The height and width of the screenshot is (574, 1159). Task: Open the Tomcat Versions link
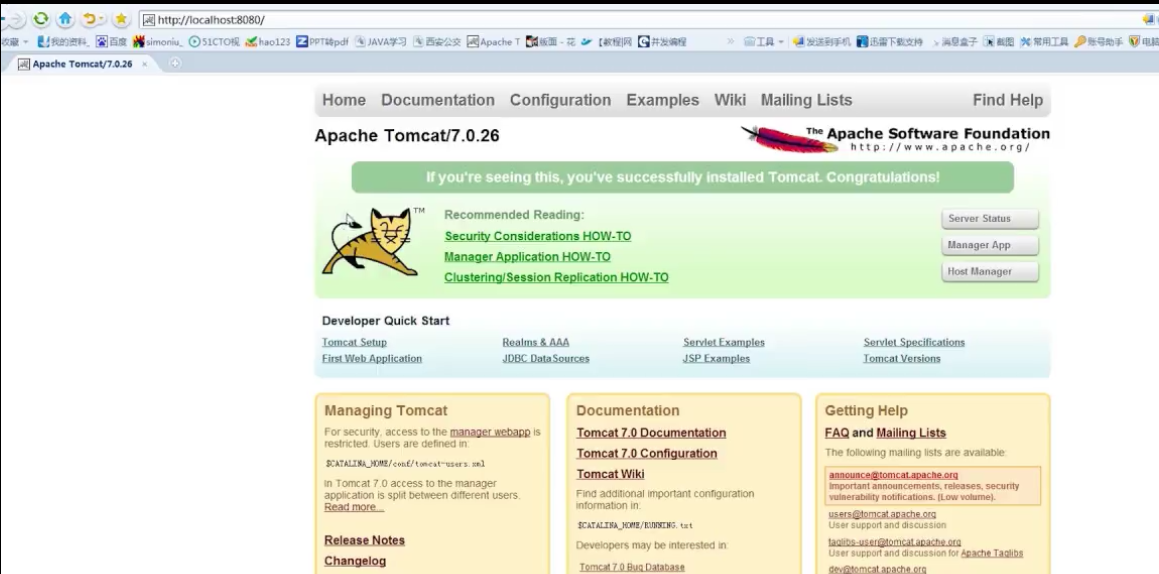(902, 358)
